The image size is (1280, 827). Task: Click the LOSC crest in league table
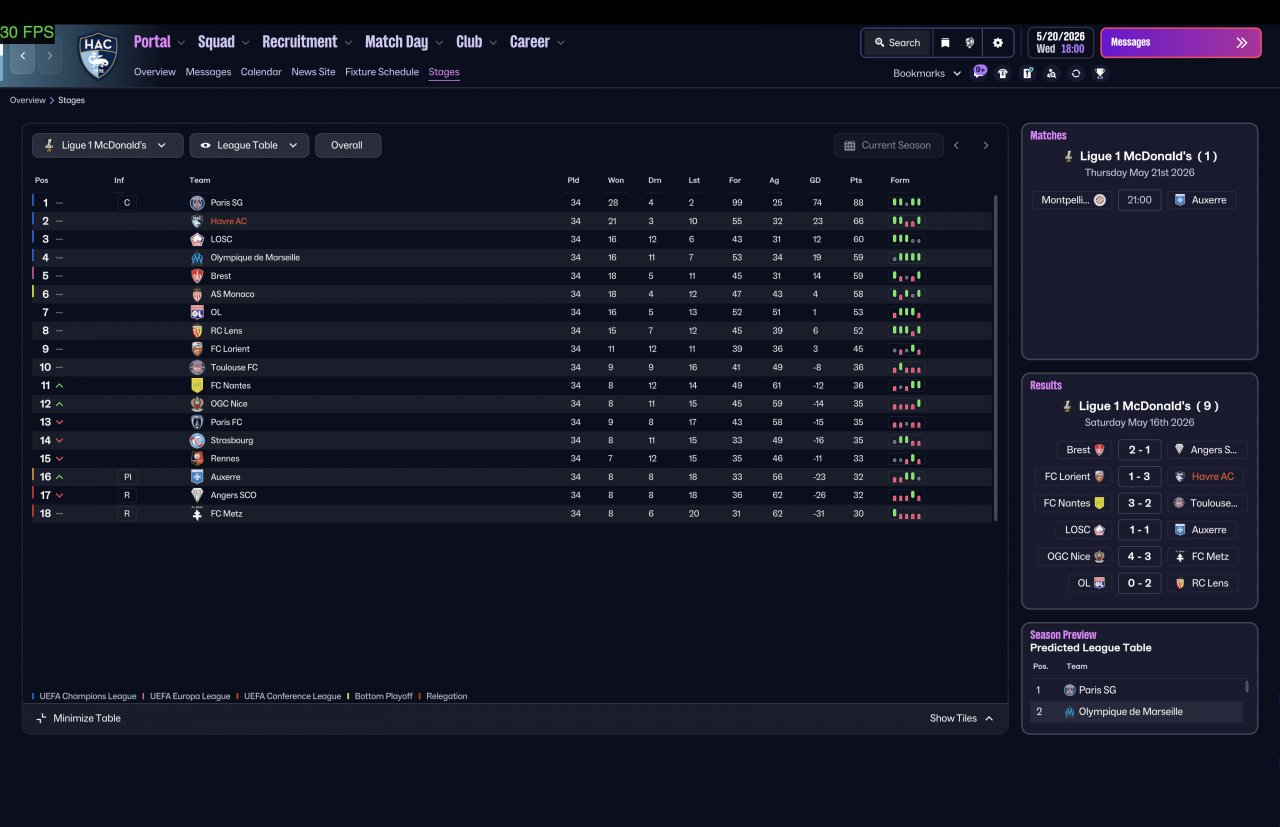coord(197,239)
